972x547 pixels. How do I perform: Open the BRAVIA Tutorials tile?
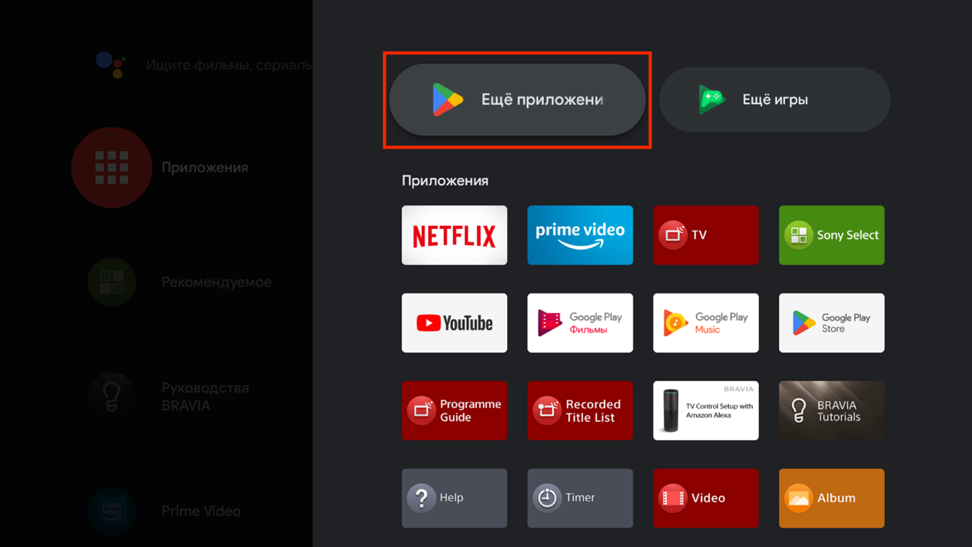click(832, 411)
